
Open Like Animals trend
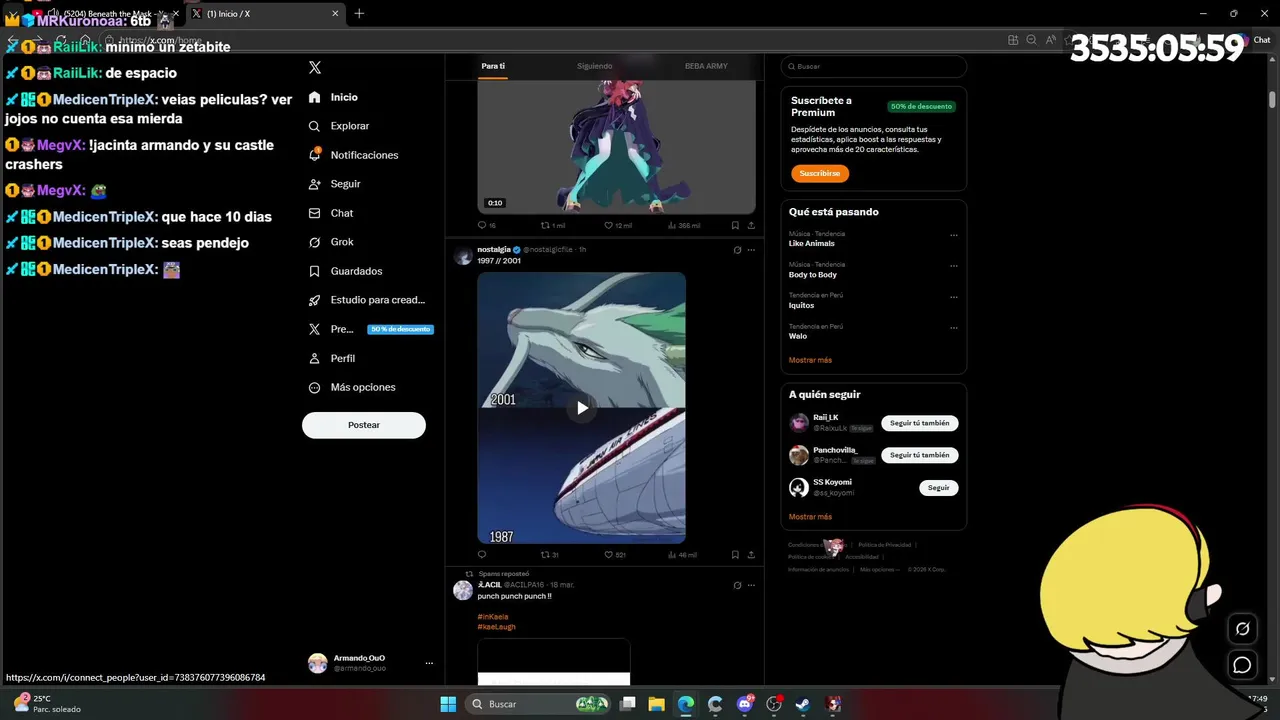811,243
